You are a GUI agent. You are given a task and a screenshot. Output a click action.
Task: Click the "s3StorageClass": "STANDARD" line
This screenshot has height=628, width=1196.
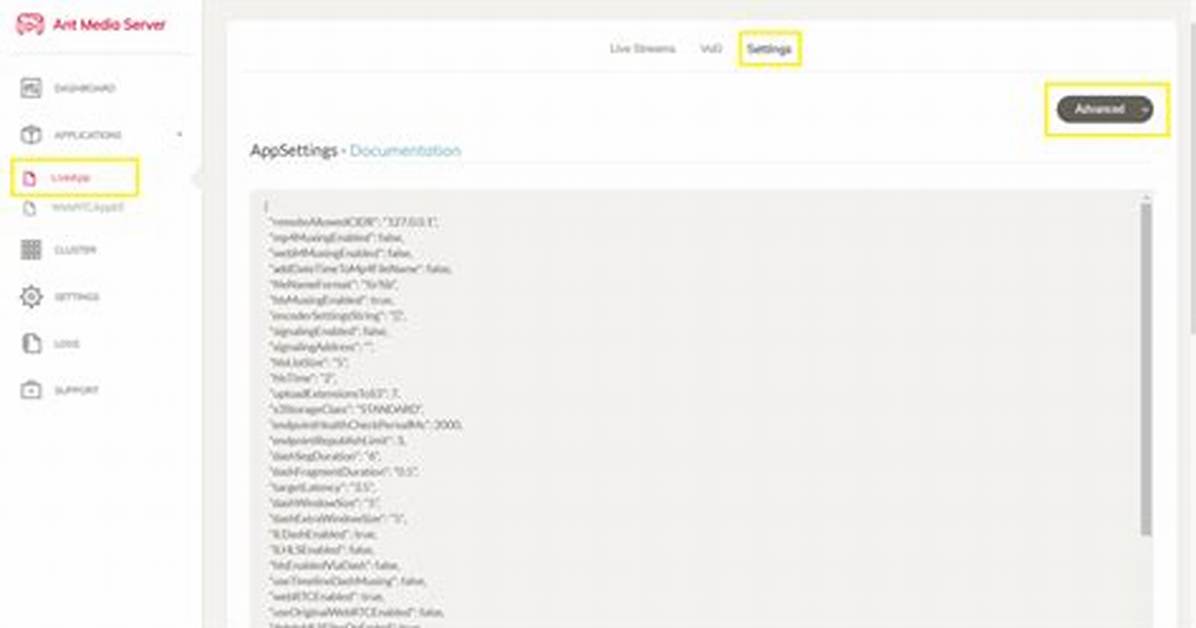coord(346,409)
